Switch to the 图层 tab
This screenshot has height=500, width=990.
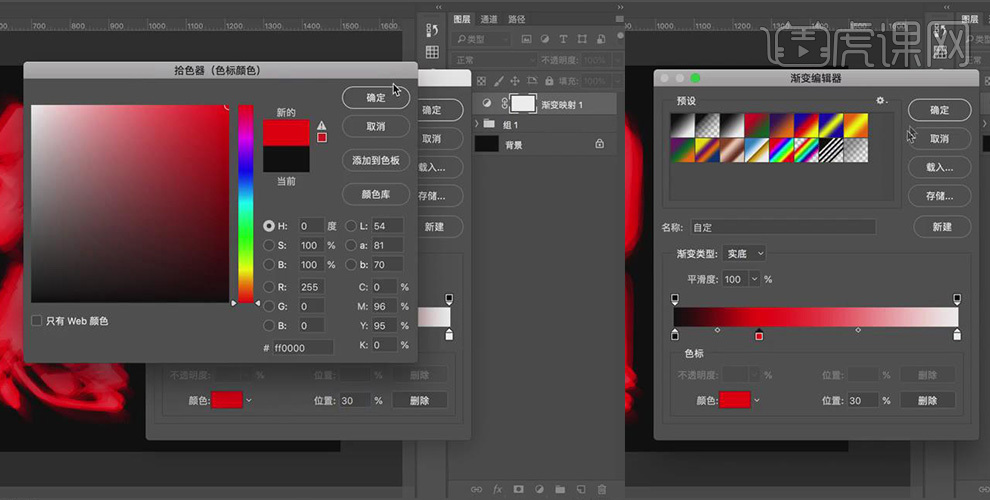tap(462, 20)
